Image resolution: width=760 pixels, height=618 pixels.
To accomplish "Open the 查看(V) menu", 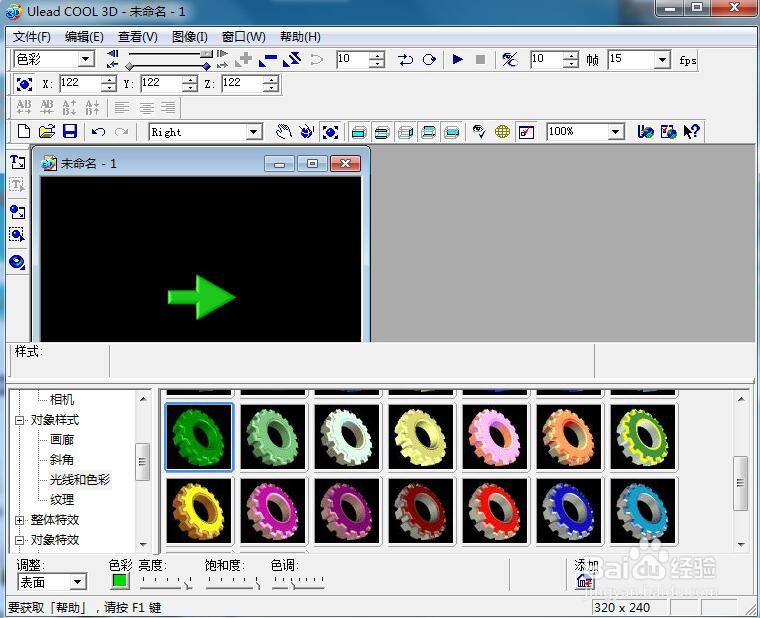I will point(138,37).
